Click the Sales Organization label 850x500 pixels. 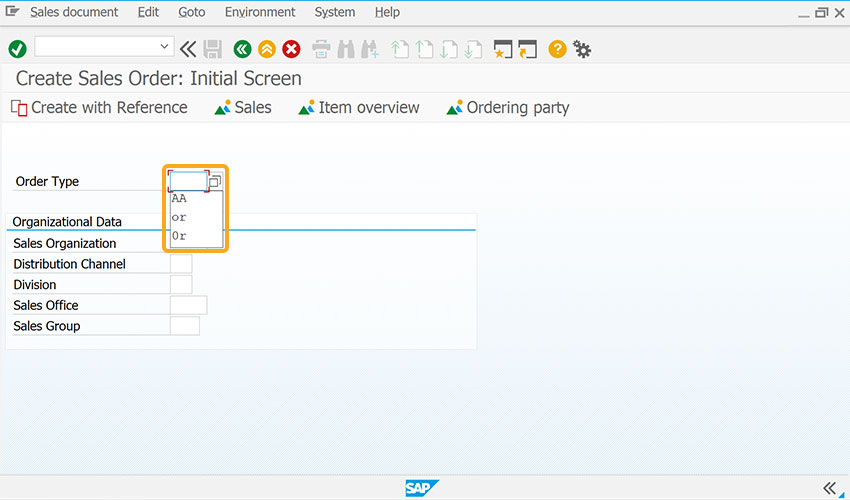[65, 243]
